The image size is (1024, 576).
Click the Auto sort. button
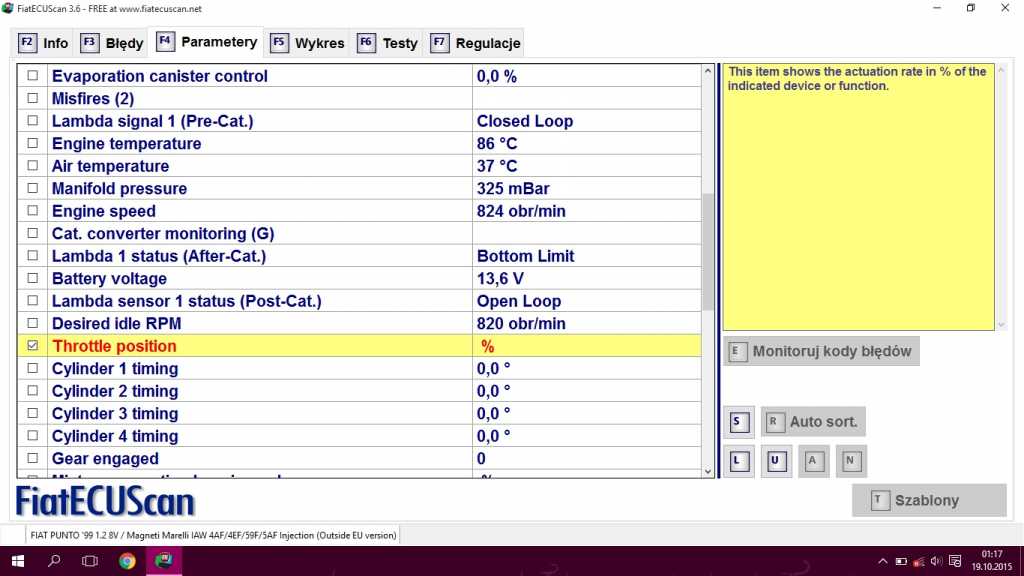point(812,422)
